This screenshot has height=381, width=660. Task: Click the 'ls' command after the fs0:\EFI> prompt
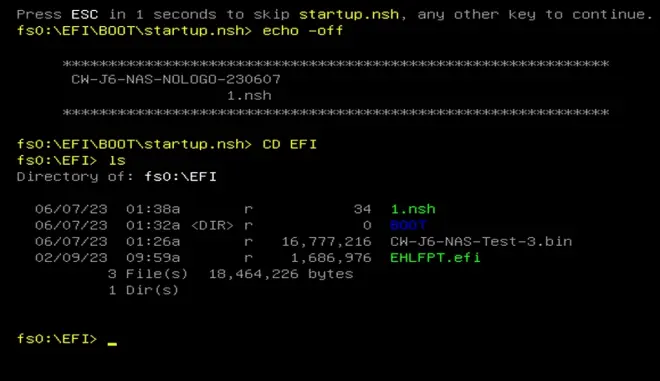click(117, 160)
